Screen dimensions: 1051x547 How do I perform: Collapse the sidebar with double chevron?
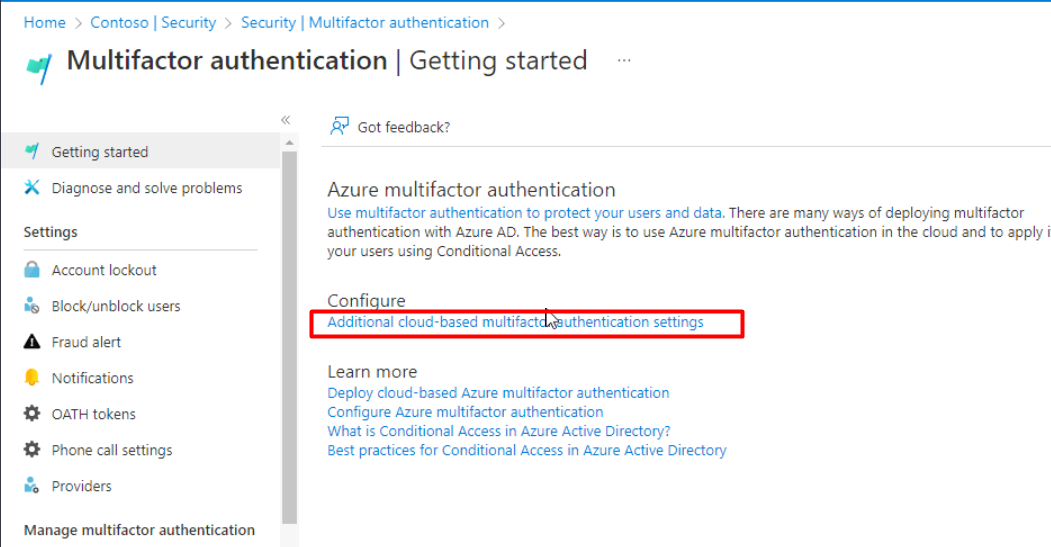(286, 120)
